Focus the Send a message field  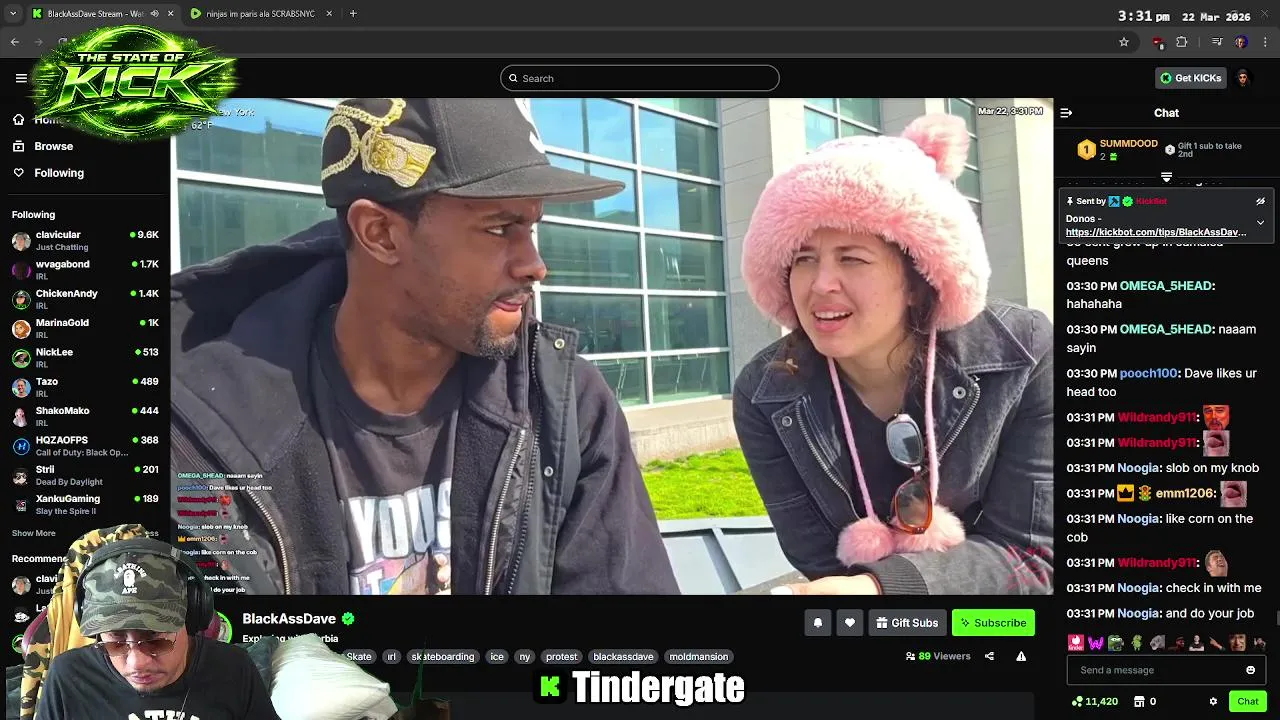(1166, 670)
